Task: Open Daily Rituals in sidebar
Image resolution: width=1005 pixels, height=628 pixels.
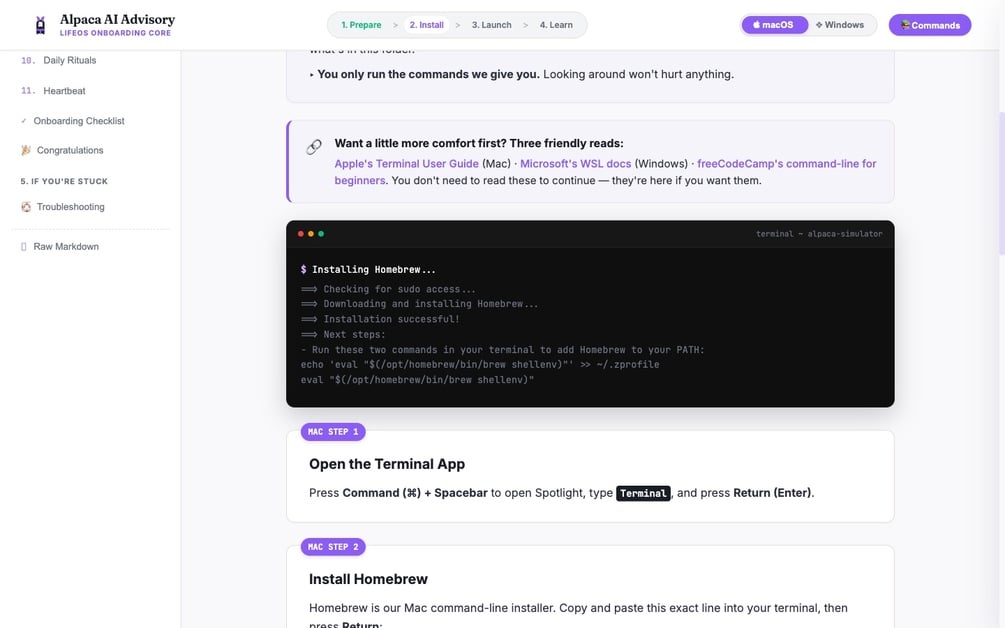Action: [x=69, y=60]
